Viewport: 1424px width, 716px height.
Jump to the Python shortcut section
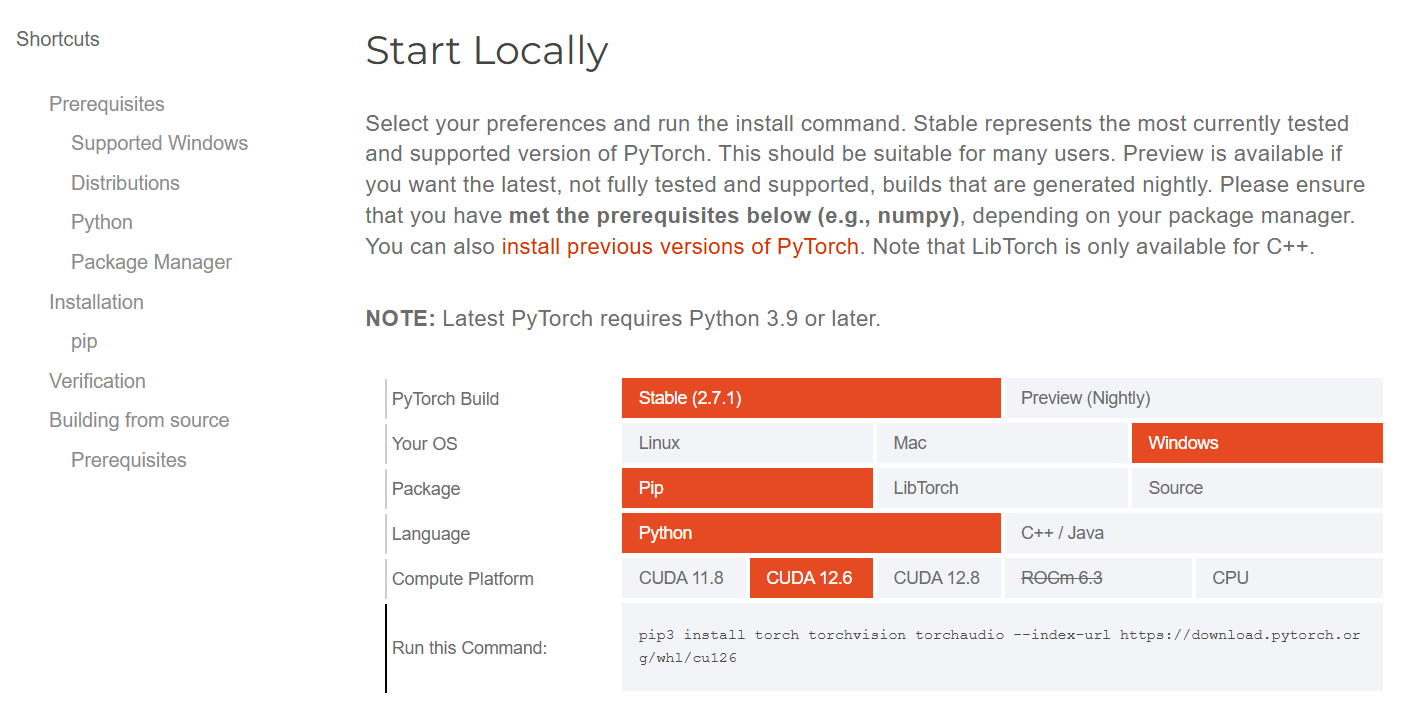point(102,222)
